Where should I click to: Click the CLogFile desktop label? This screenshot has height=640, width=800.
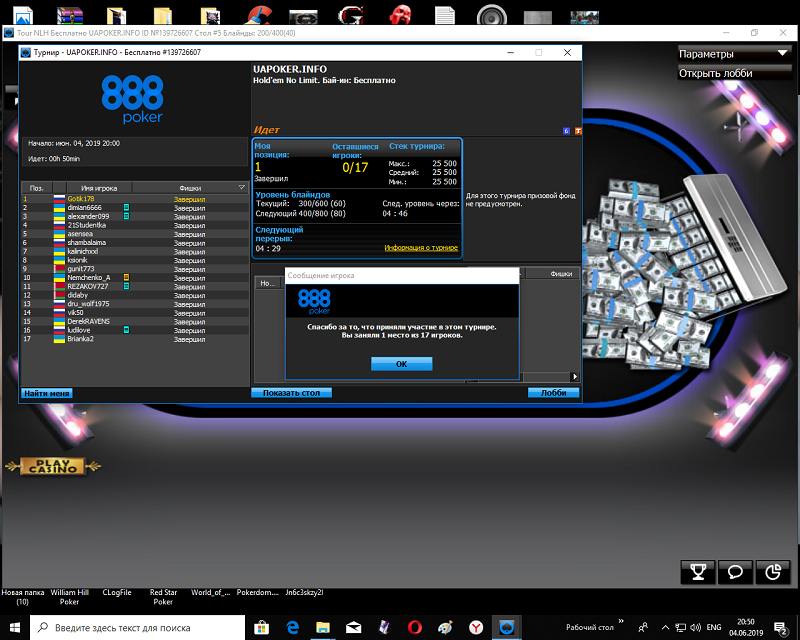coord(117,593)
